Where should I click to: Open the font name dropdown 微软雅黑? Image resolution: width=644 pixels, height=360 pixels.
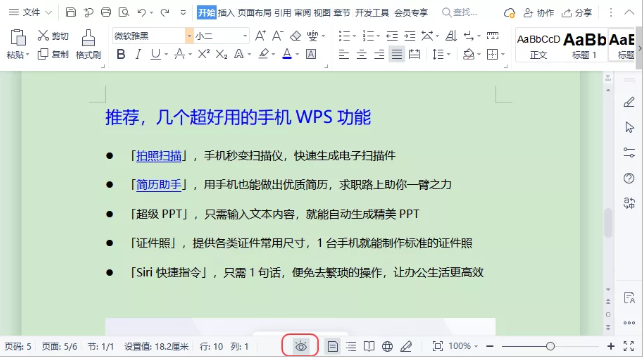tap(189, 36)
